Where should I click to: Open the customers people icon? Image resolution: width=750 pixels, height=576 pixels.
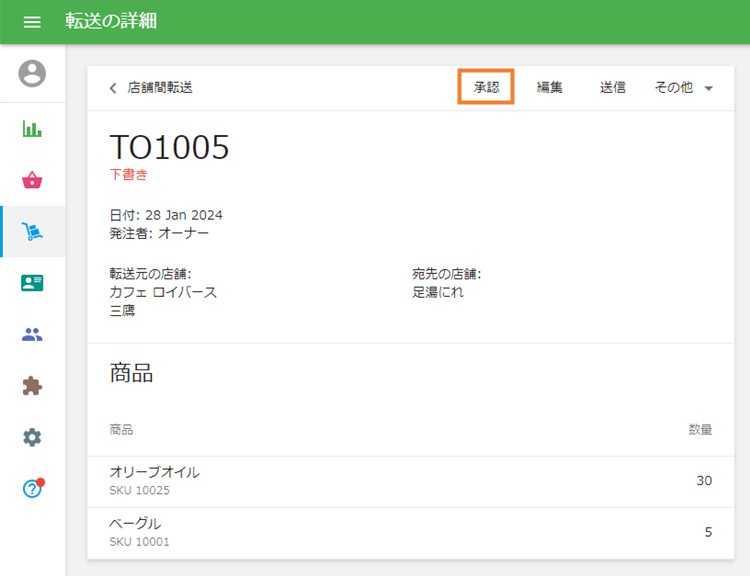pos(32,335)
